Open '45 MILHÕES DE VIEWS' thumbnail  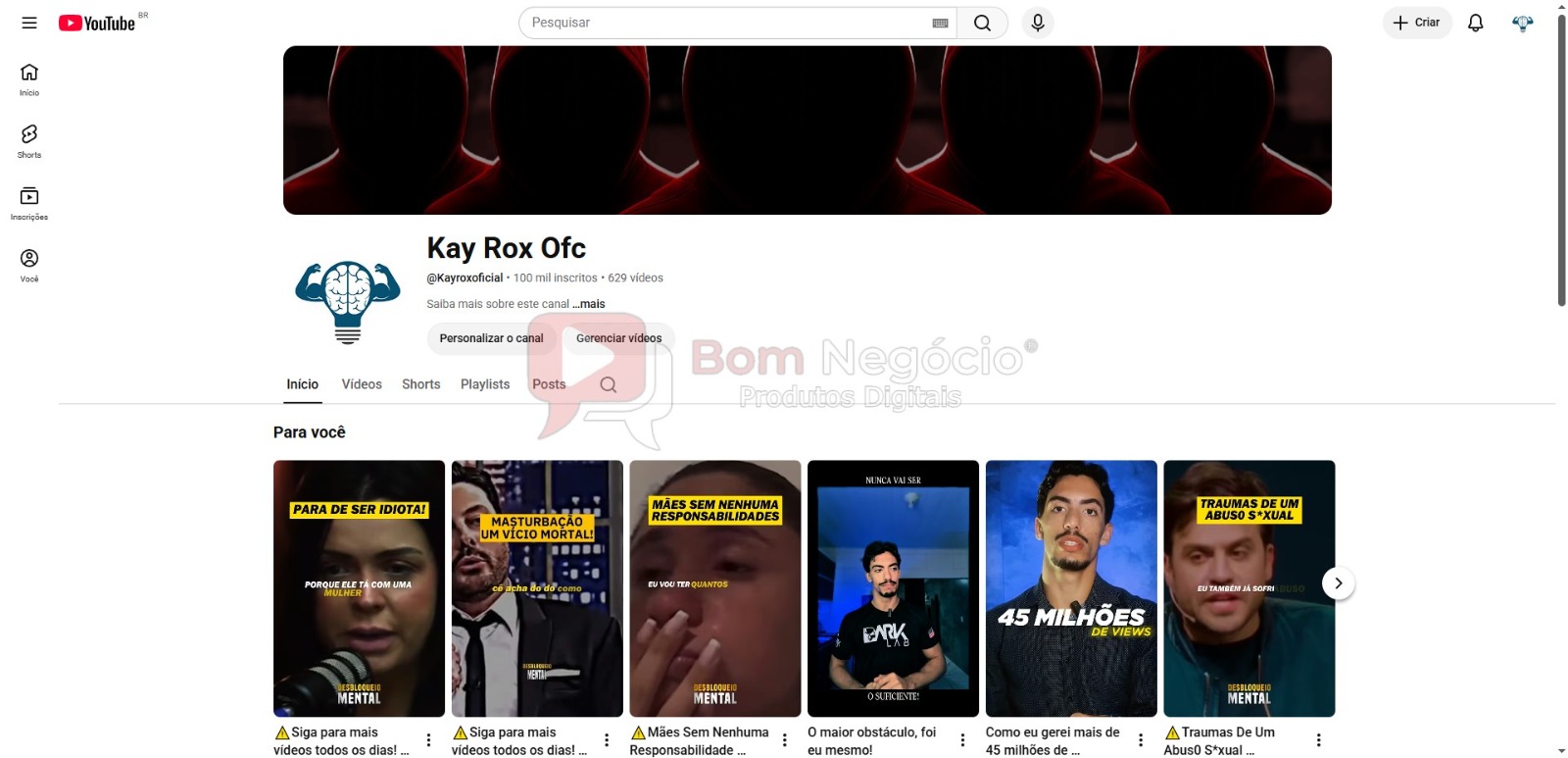tap(1071, 588)
